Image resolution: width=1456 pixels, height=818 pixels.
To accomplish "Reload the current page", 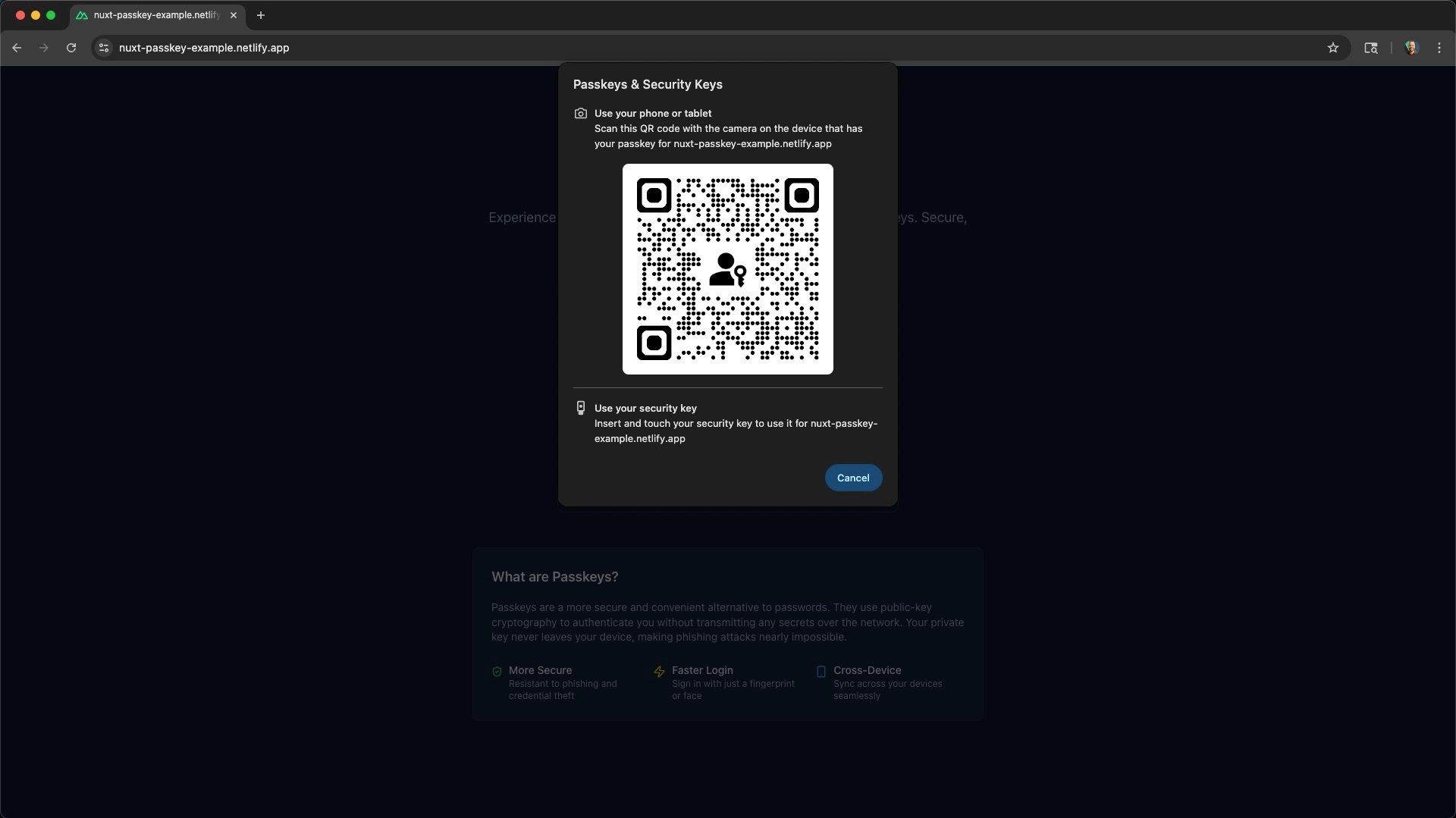I will point(71,48).
